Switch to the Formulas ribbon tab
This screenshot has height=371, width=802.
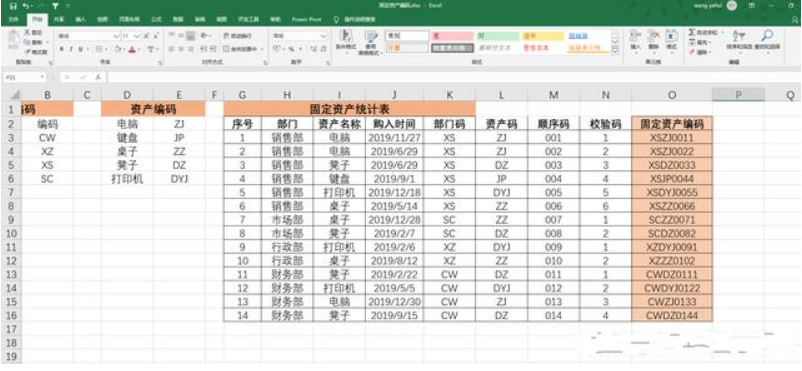coord(157,19)
